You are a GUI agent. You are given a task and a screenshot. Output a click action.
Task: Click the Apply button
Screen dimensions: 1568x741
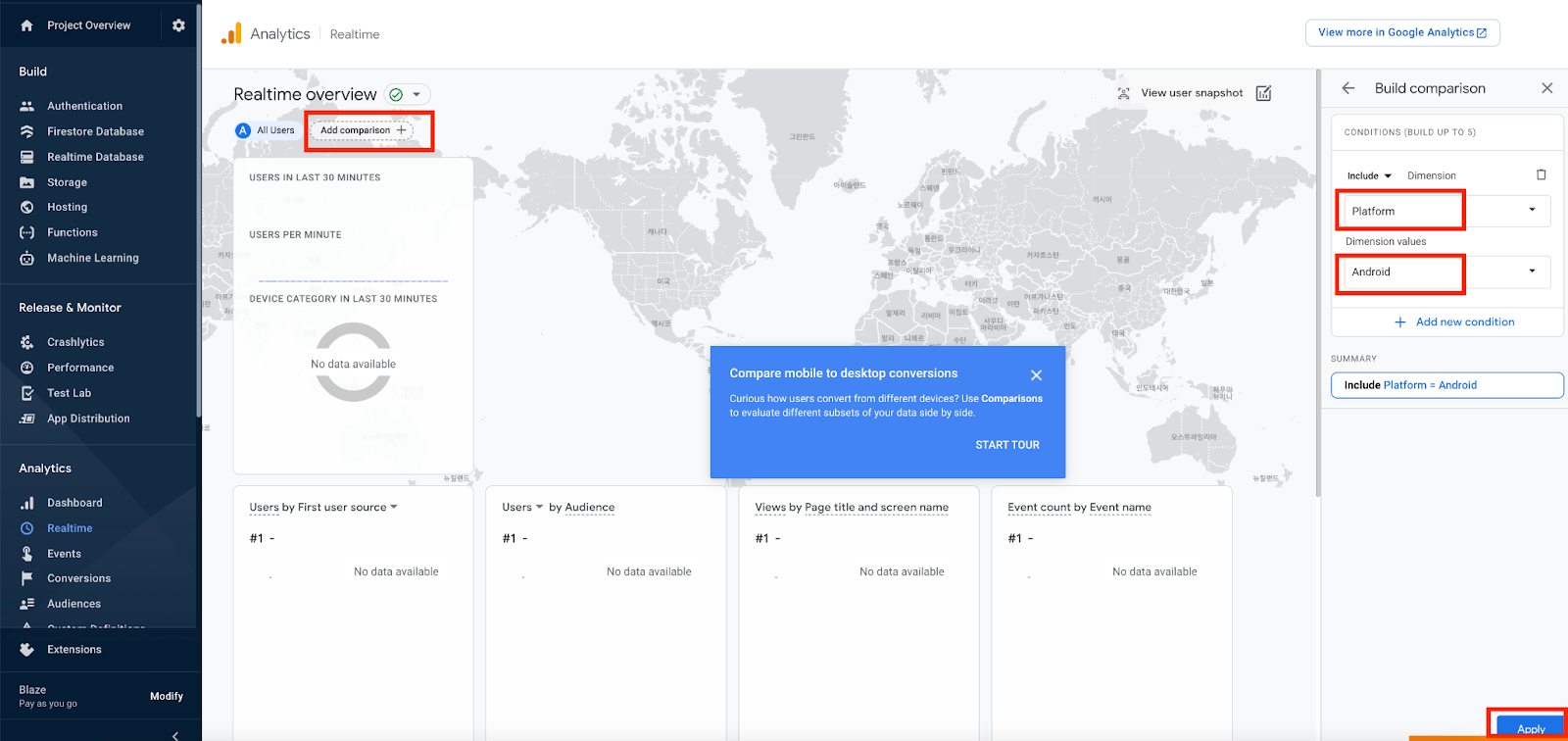(x=1530, y=728)
